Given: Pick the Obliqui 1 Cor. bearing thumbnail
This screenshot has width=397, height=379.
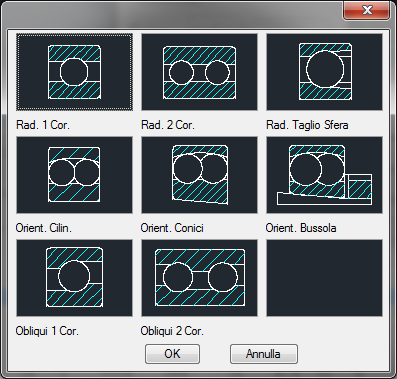Looking at the screenshot, I should (74, 278).
